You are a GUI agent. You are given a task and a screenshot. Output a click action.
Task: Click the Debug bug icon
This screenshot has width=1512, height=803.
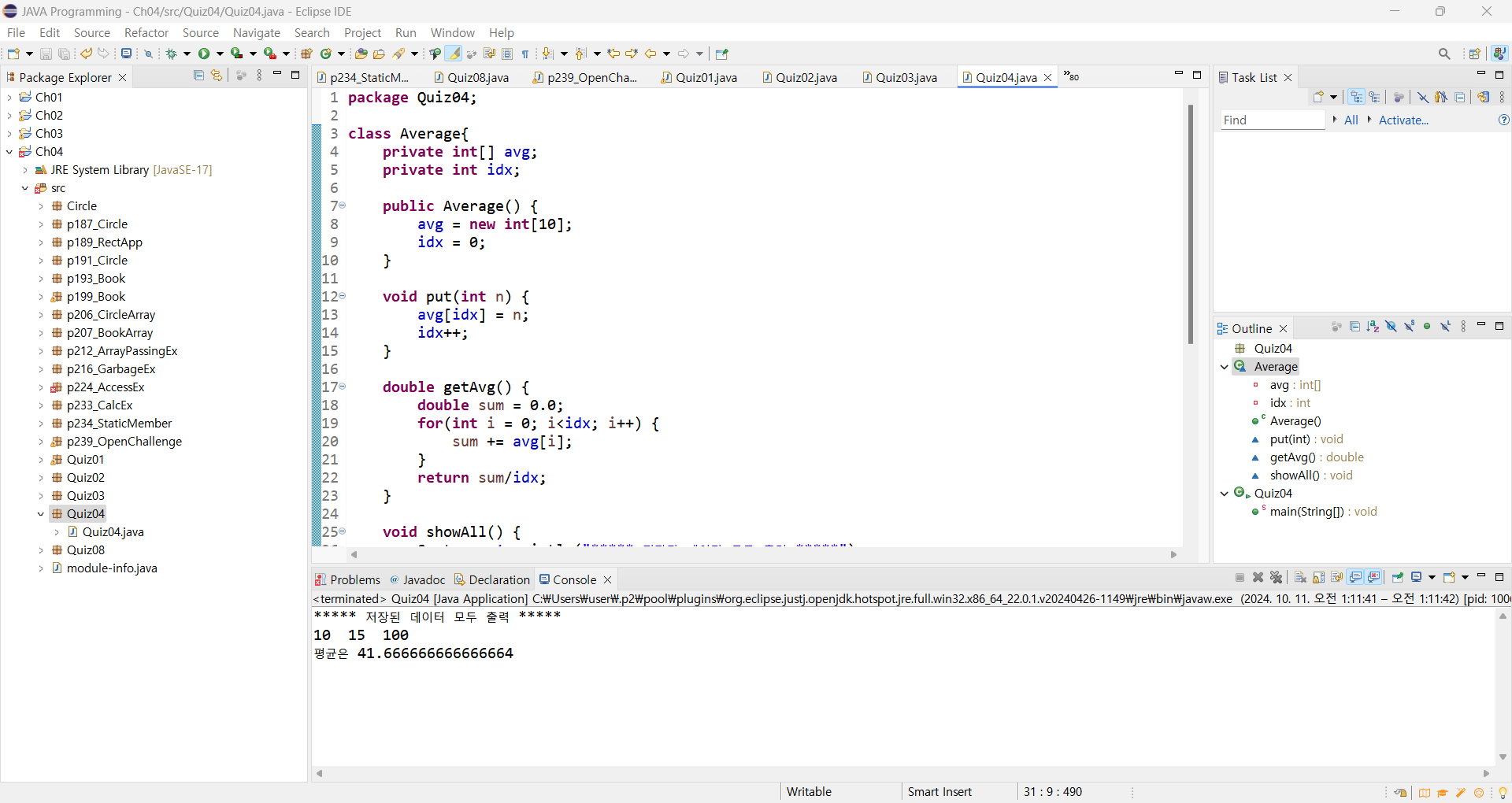(171, 54)
